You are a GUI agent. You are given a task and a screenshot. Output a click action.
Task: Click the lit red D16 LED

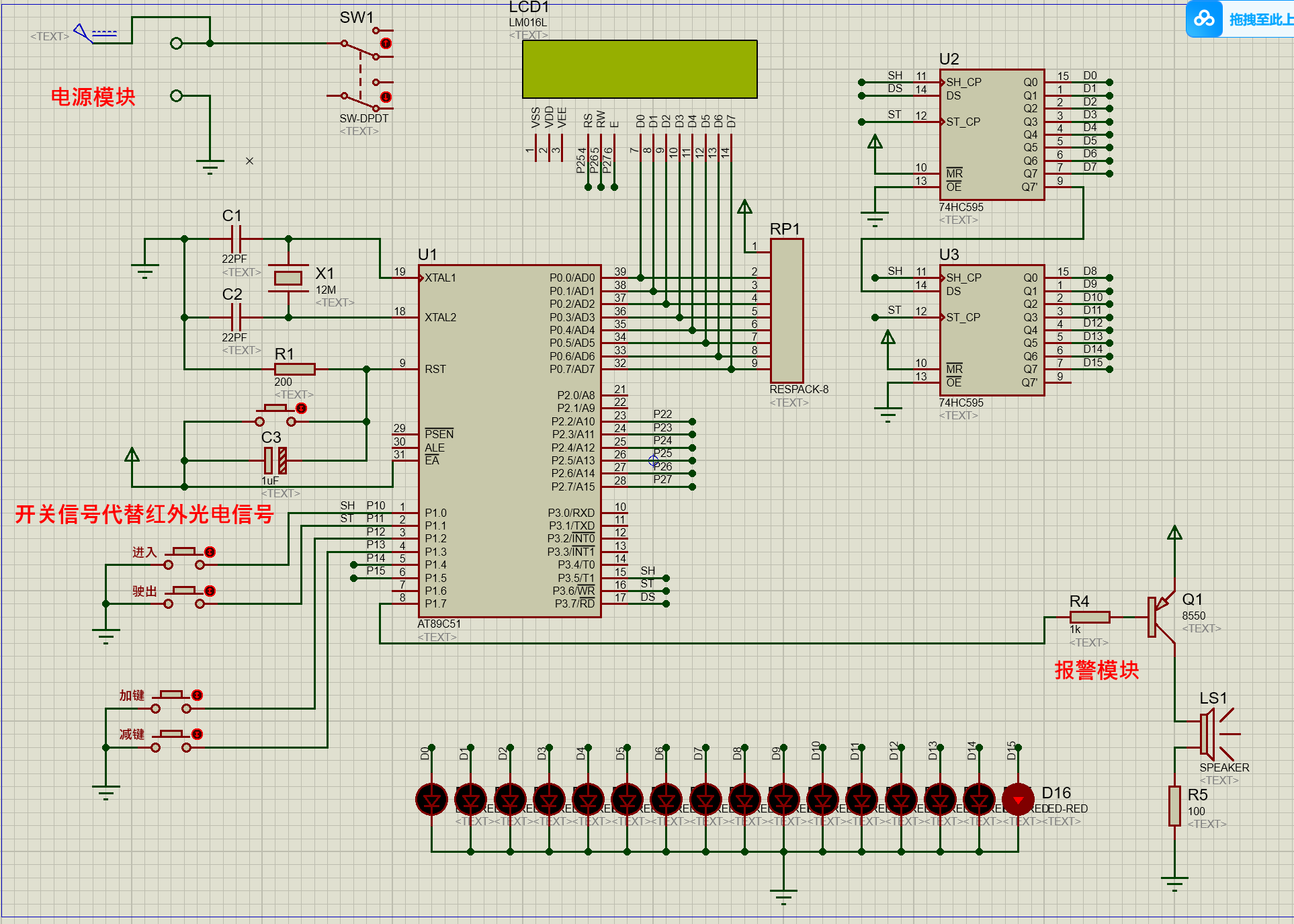[1018, 799]
